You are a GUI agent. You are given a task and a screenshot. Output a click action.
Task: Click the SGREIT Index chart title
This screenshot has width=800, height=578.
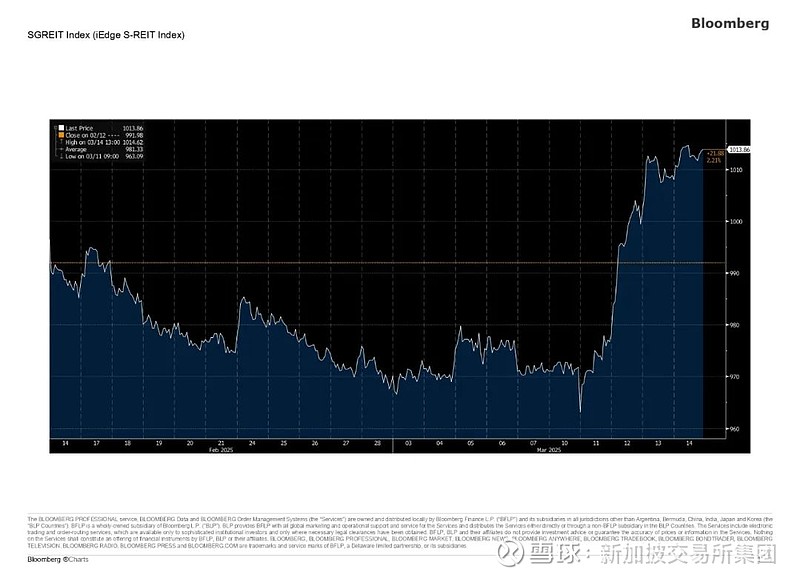tap(106, 35)
